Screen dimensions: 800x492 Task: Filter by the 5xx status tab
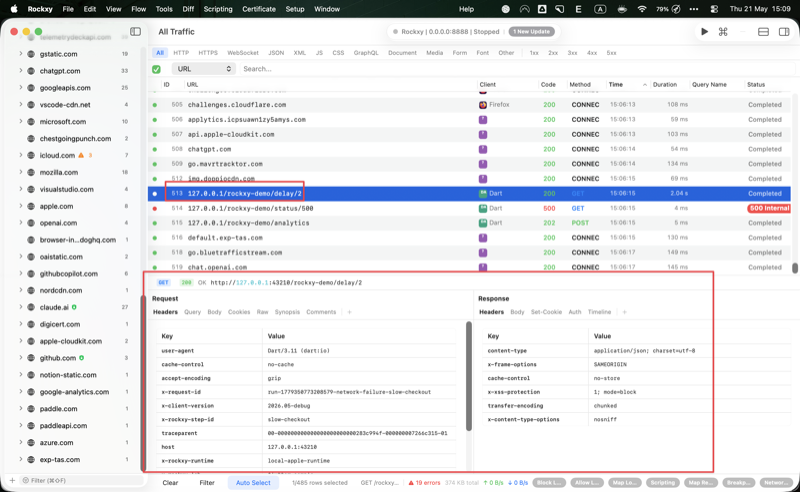[x=611, y=53]
